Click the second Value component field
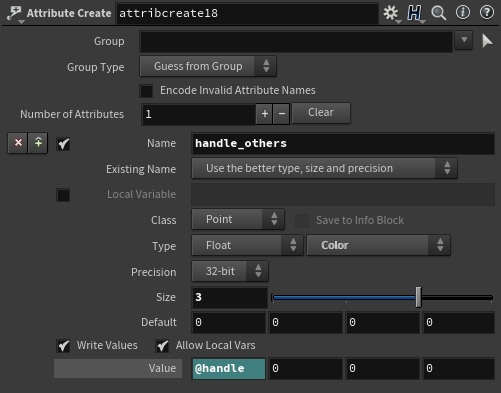501x393 pixels. click(306, 369)
